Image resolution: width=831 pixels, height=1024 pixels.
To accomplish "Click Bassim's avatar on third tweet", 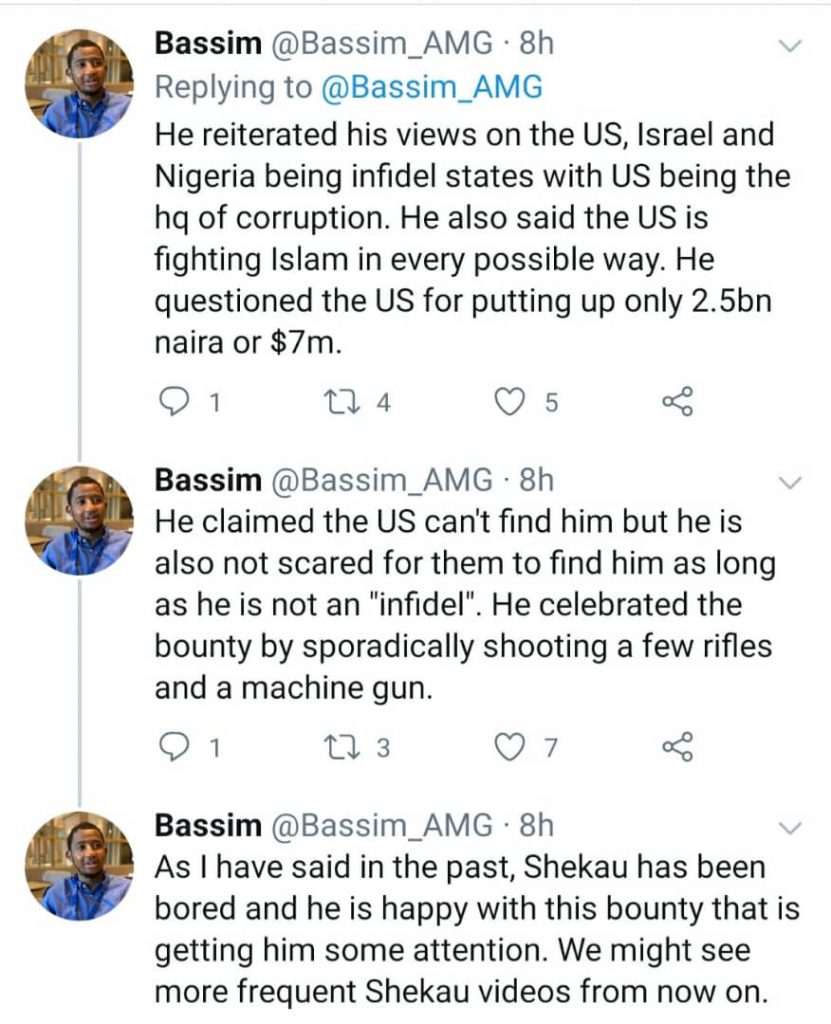I will tap(86, 864).
